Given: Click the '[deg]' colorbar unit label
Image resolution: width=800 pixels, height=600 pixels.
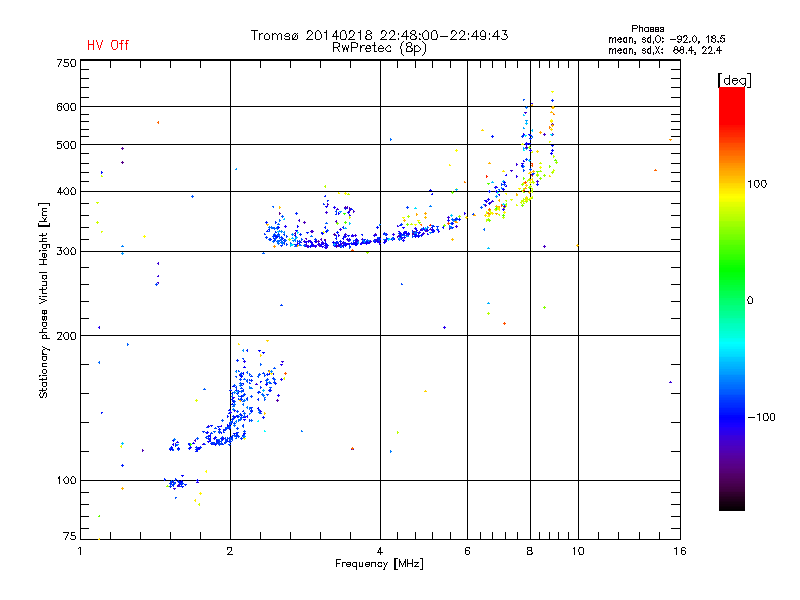Looking at the screenshot, I should [734, 80].
